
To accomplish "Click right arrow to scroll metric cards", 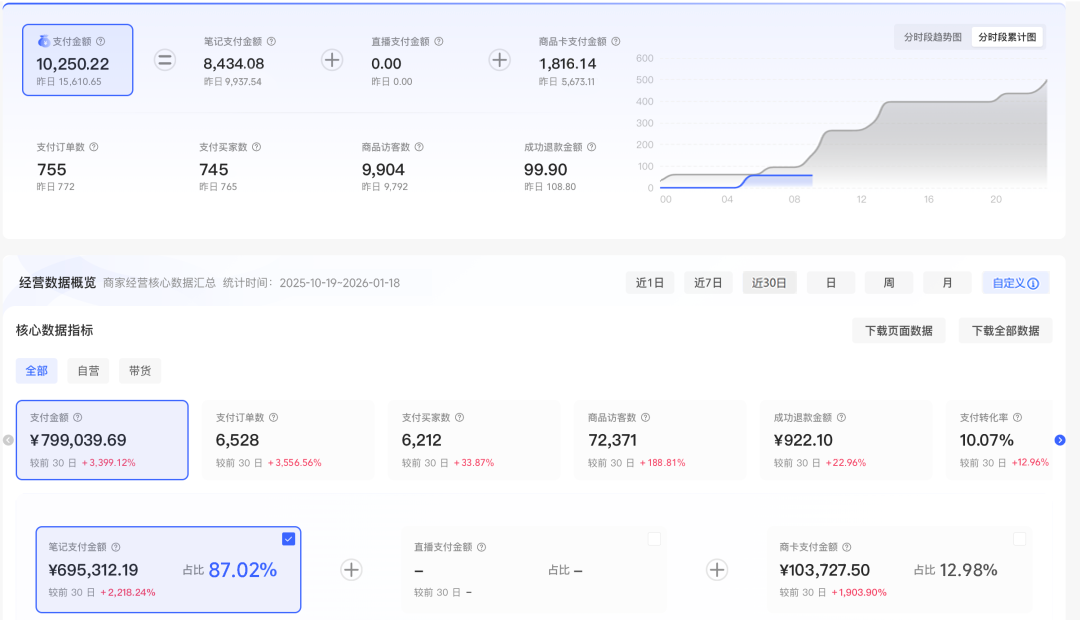I will coord(1060,440).
